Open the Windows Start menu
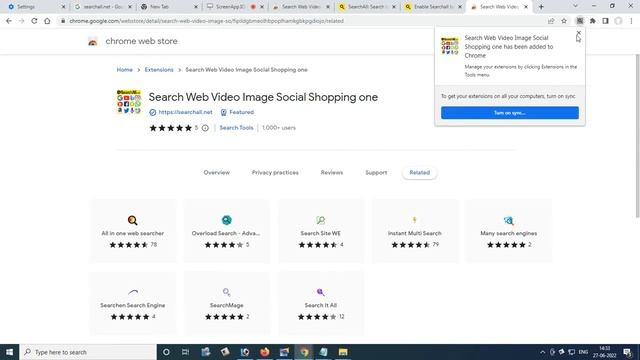Screen dimensions: 640x360 pyautogui.click(x=9, y=352)
